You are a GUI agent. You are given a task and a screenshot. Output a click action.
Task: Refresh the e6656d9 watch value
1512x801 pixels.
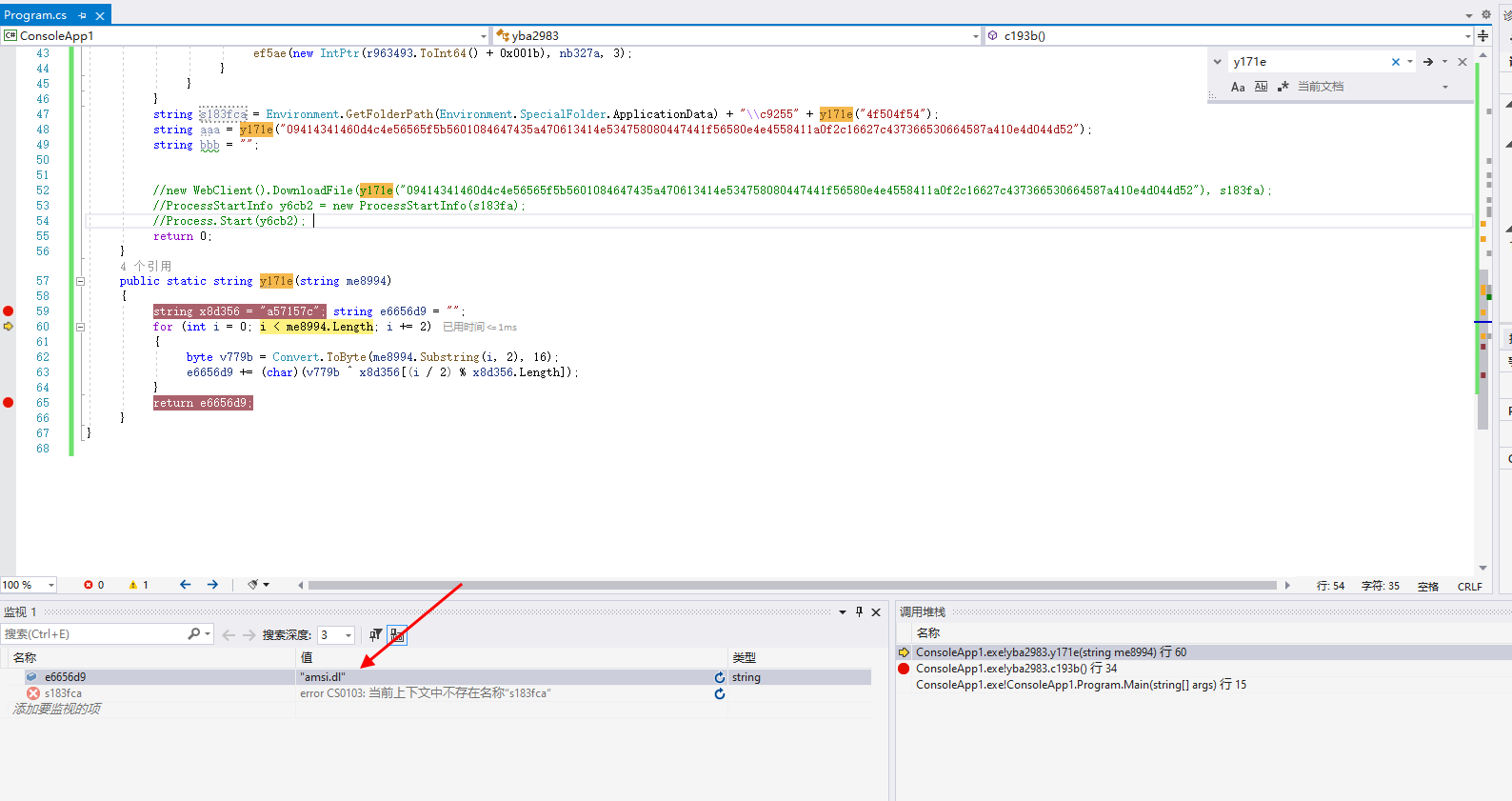720,677
